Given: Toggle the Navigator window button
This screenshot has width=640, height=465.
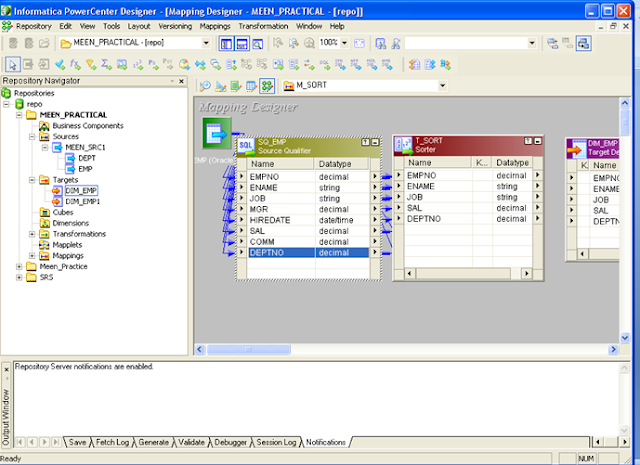Looking at the screenshot, I should [x=227, y=43].
